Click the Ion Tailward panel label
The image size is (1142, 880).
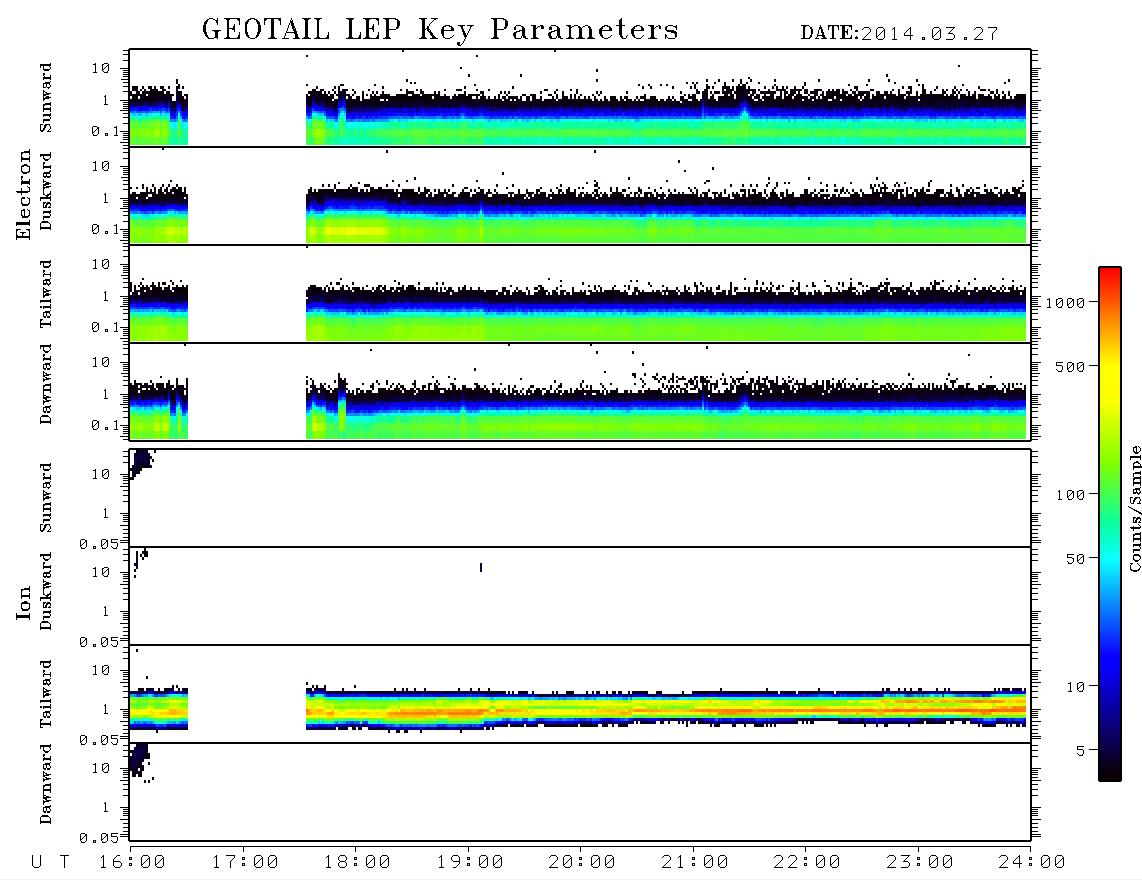point(46,694)
